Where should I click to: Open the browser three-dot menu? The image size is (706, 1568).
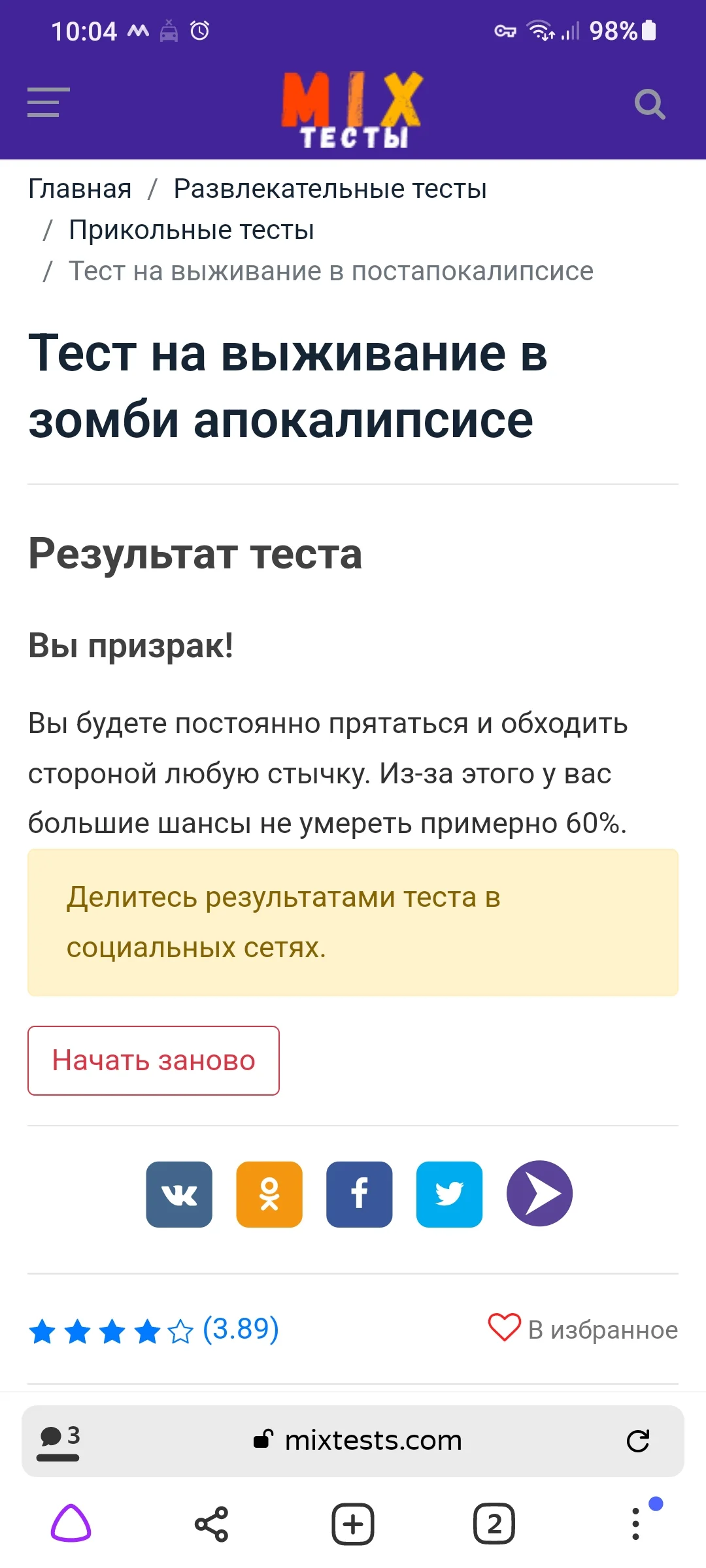[635, 1524]
